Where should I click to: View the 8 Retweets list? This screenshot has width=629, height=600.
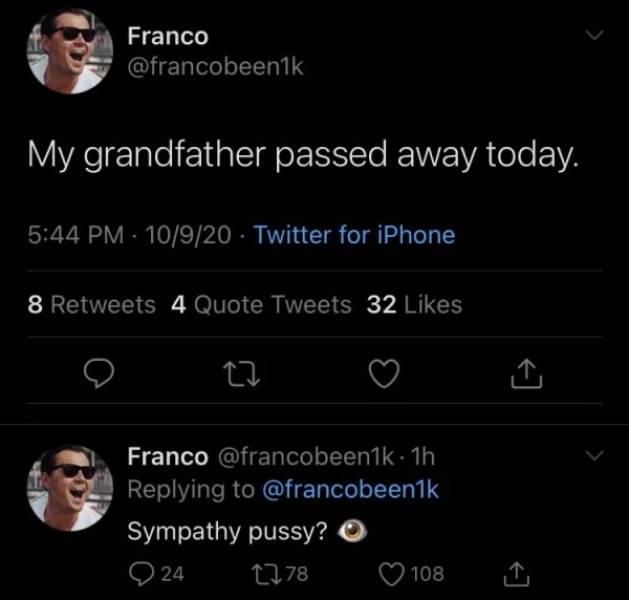tap(91, 305)
